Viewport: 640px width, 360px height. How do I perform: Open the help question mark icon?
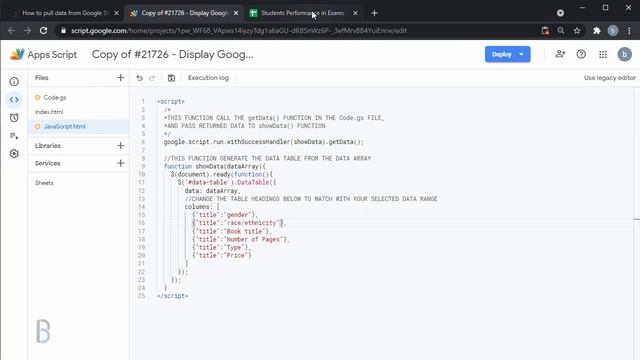581,54
